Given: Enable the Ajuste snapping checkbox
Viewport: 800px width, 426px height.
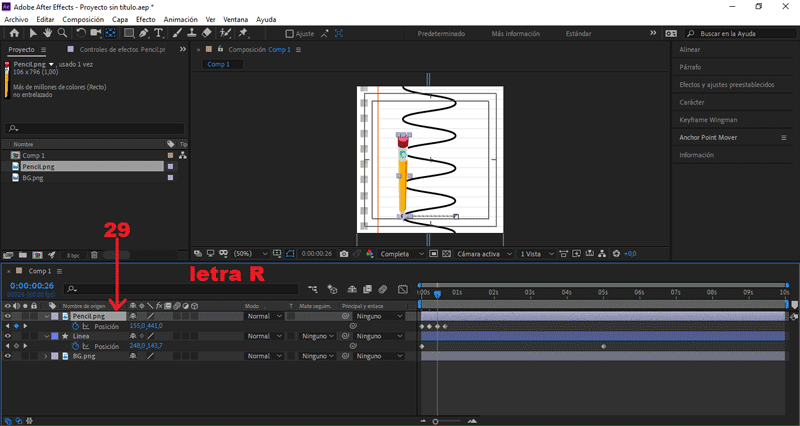Looking at the screenshot, I should (x=290, y=33).
